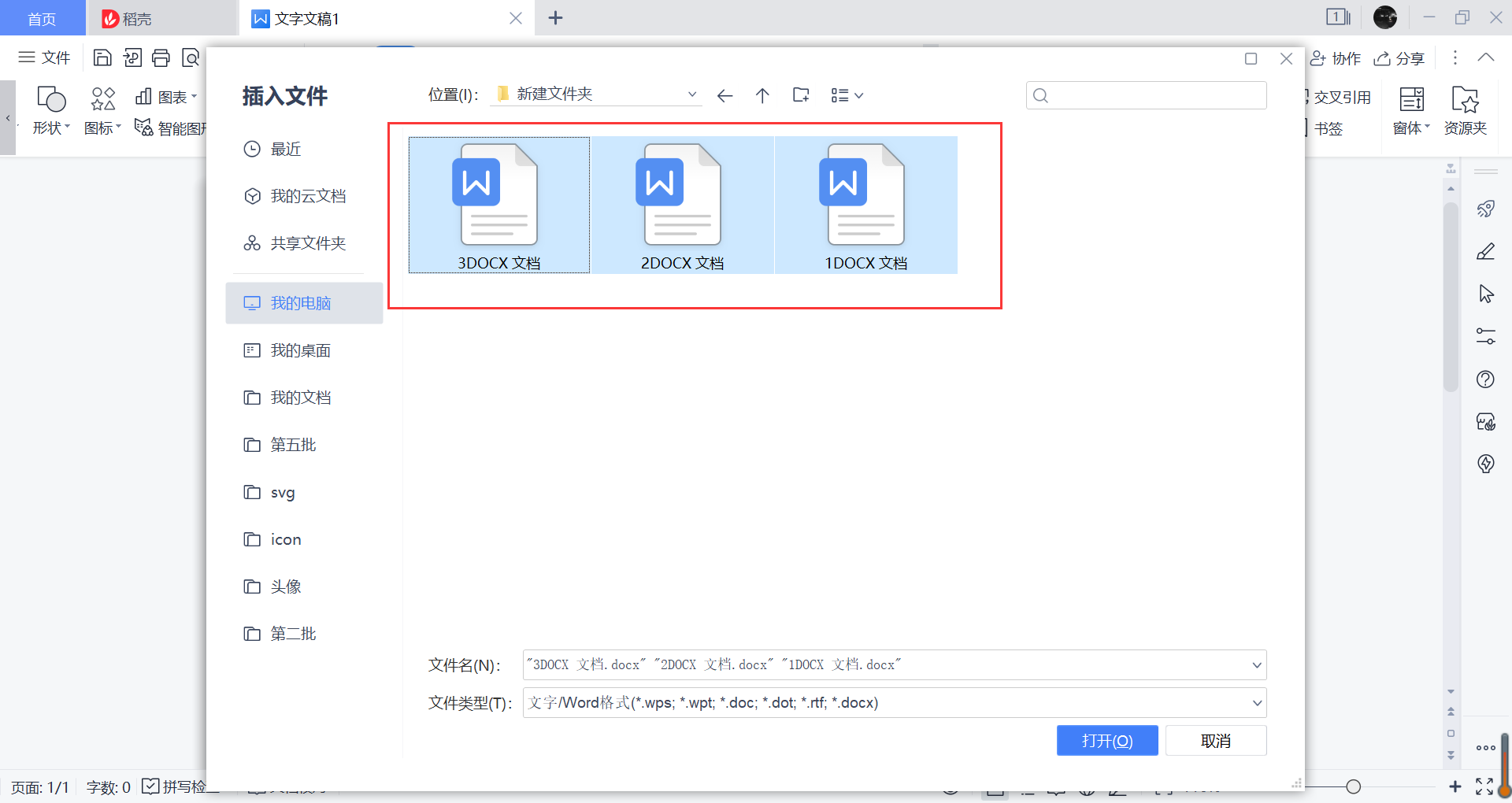Expand the 文件名 combo box dropdown
The height and width of the screenshot is (803, 1512).
1256,665
